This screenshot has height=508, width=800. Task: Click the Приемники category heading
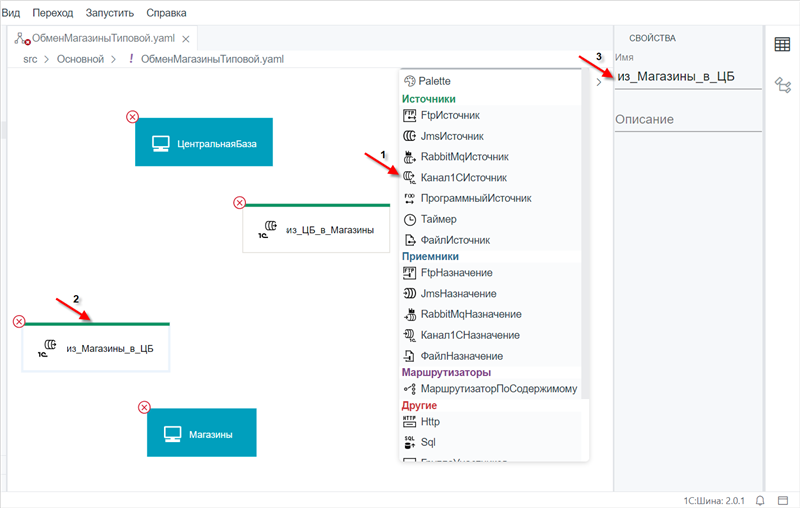430,257
